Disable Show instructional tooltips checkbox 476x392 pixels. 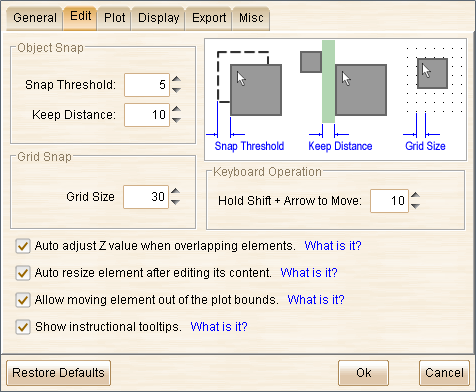(x=23, y=327)
